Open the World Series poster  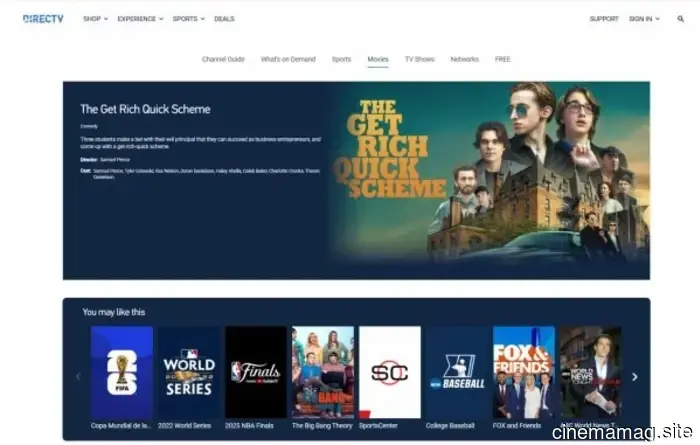(x=189, y=372)
